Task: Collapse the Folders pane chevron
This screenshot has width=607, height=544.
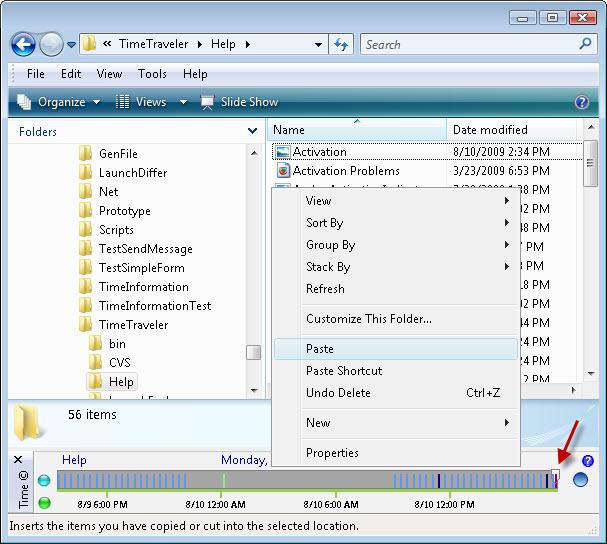Action: point(252,131)
